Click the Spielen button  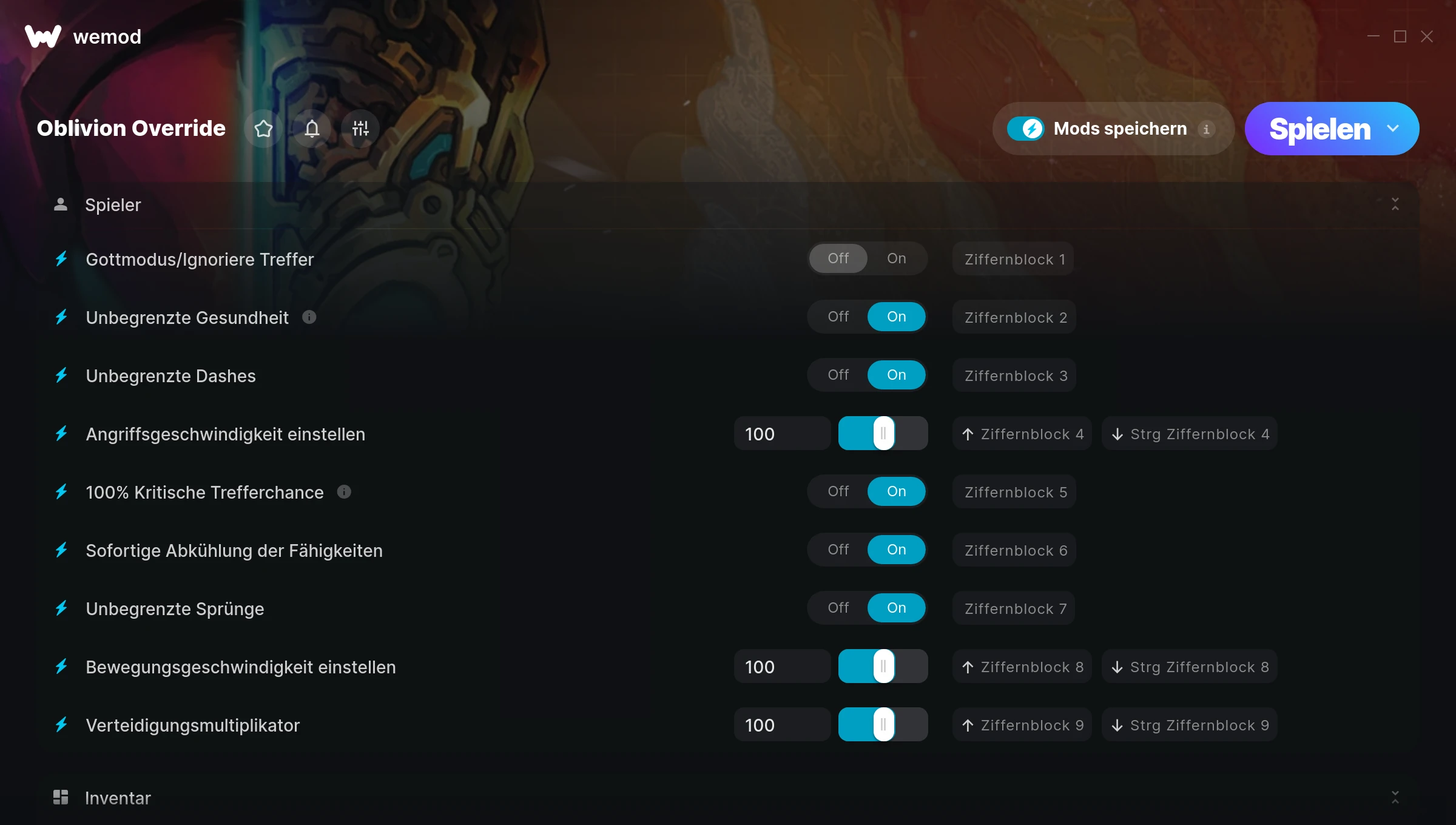click(1319, 129)
